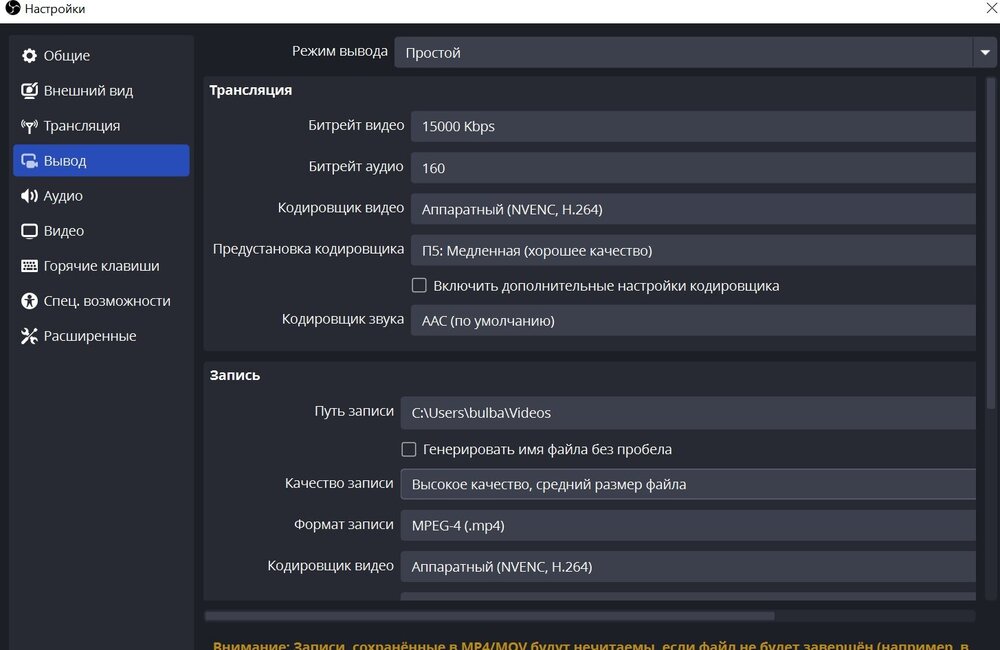Enable Включить дополнительные настройки кодировщика checkbox
1000x650 pixels.
pyautogui.click(x=420, y=286)
